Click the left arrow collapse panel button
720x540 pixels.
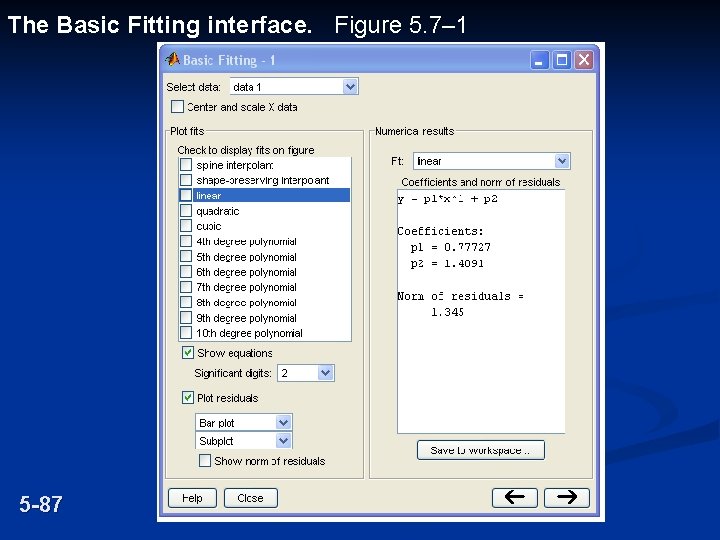click(515, 497)
